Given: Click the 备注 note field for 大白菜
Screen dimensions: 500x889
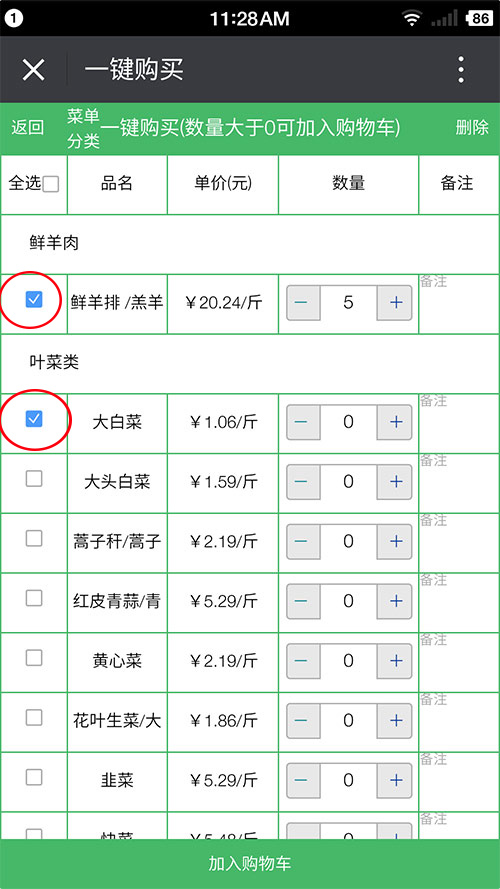Looking at the screenshot, I should coord(459,423).
